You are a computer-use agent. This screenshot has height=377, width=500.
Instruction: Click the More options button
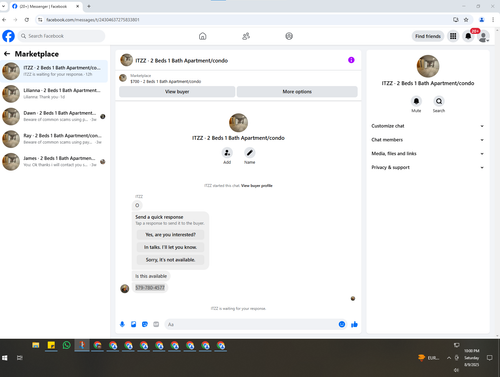tap(297, 92)
